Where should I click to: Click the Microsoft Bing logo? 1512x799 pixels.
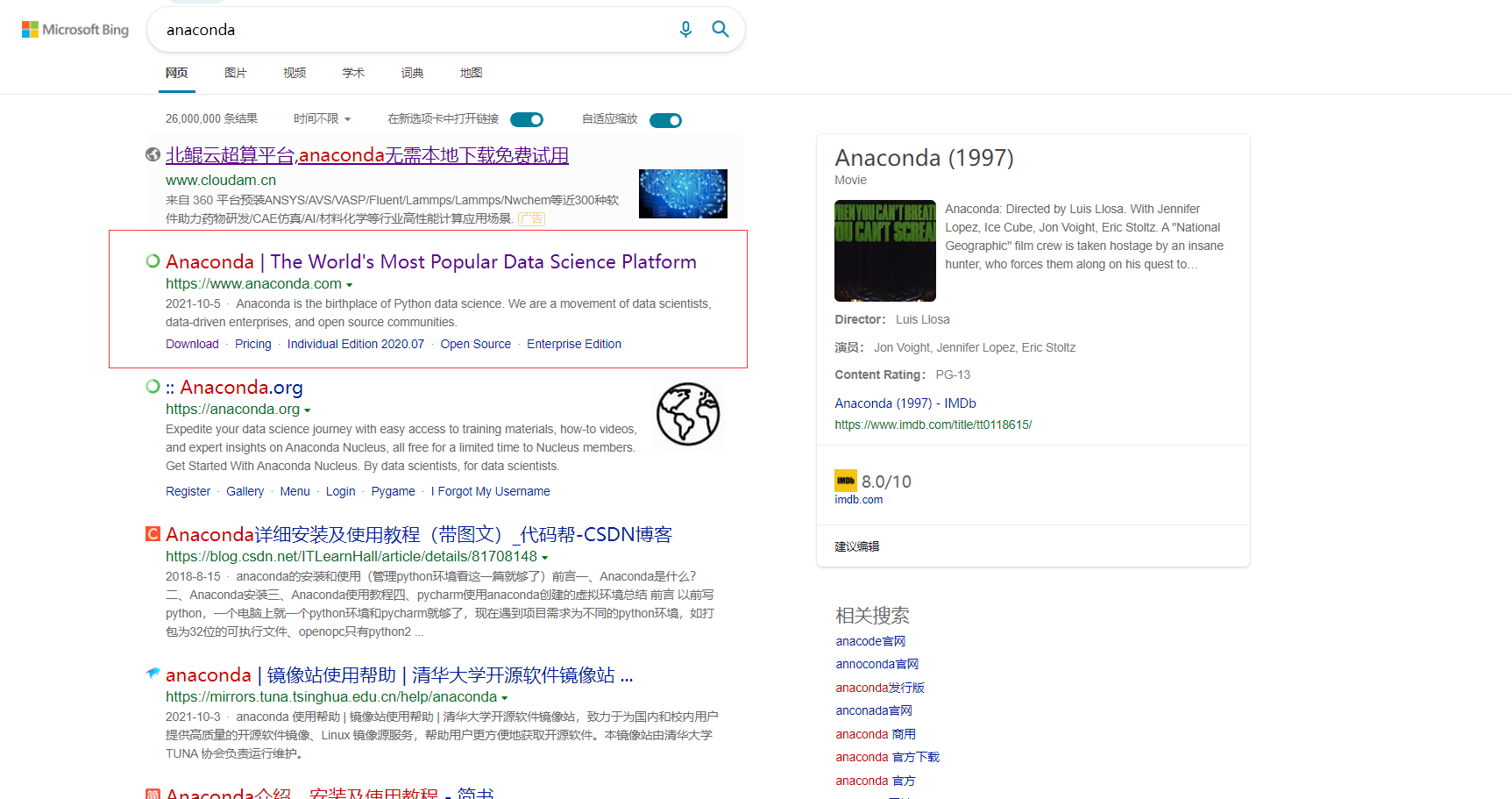pos(75,30)
